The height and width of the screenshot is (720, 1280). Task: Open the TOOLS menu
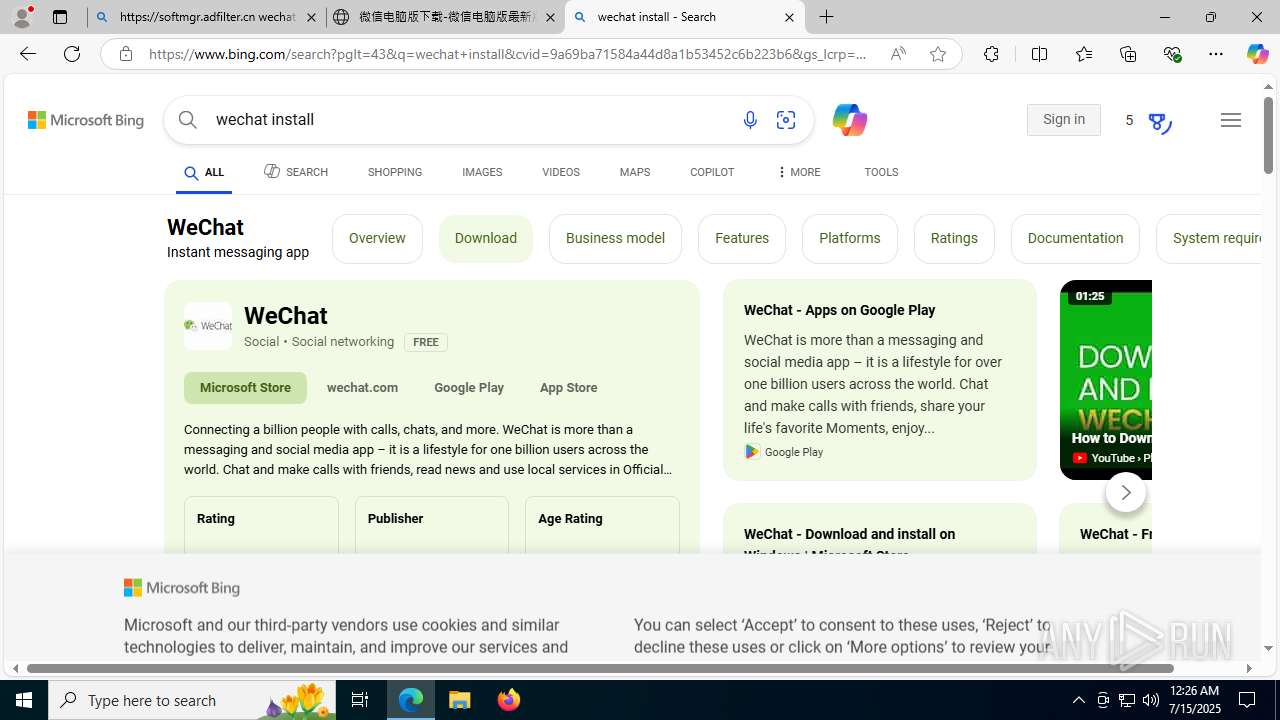pyautogui.click(x=881, y=172)
